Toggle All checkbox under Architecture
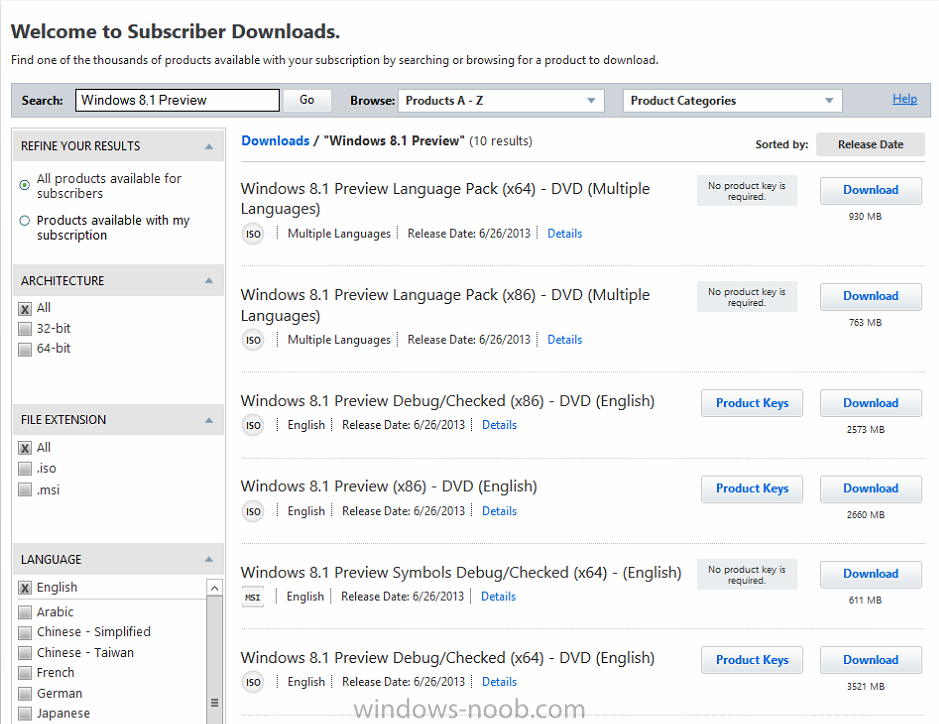This screenshot has width=939, height=724. (x=25, y=309)
